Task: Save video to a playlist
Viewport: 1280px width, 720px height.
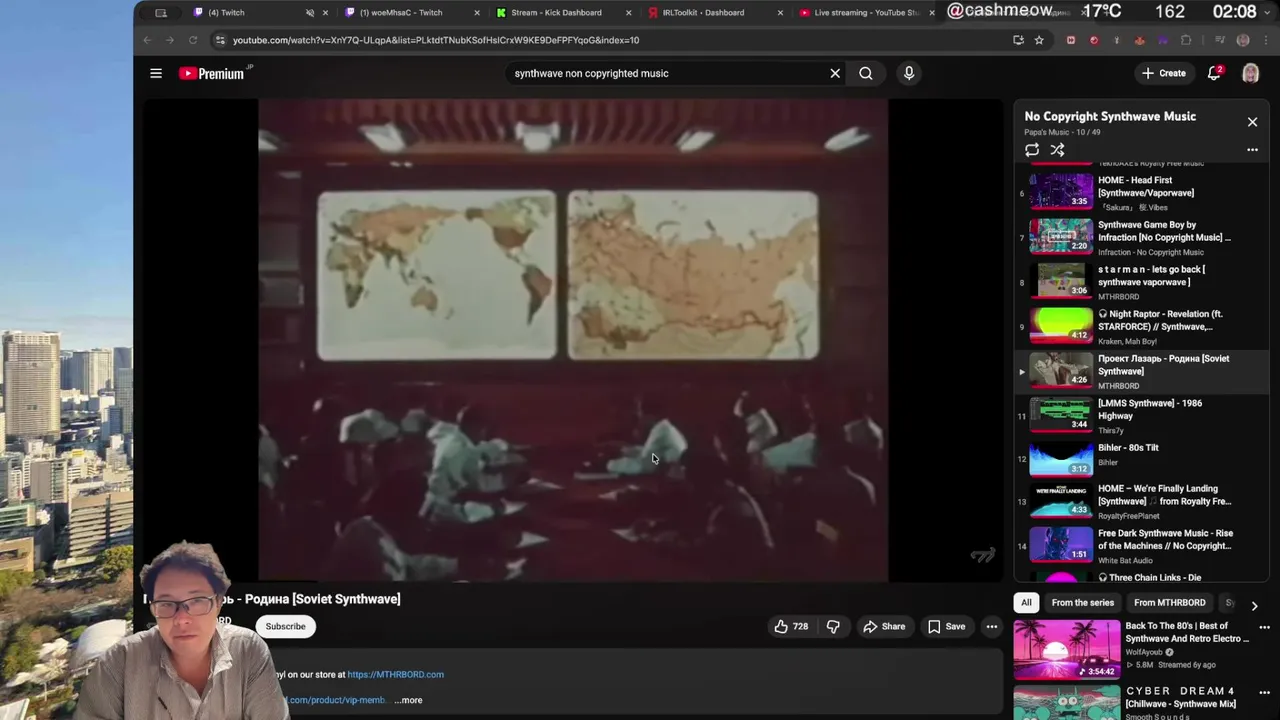Action: point(946,626)
